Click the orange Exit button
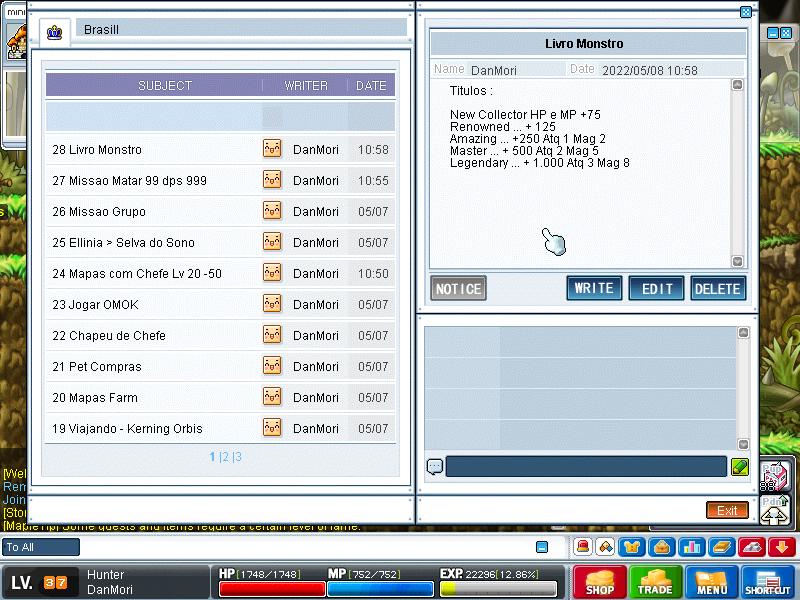Viewport: 800px width, 600px height. pyautogui.click(x=727, y=510)
